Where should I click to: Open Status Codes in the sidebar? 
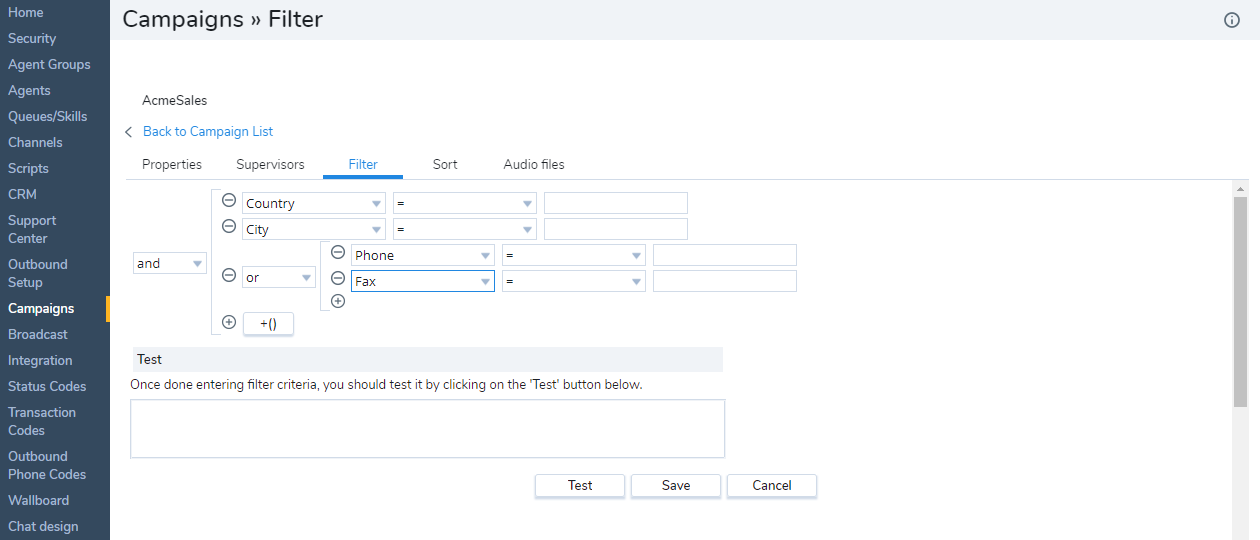47,386
